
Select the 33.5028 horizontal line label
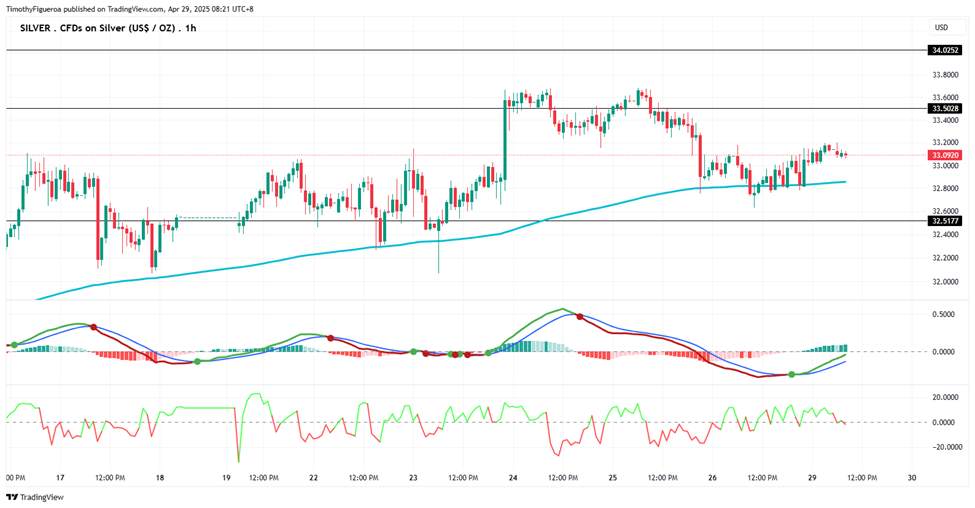pos(945,109)
